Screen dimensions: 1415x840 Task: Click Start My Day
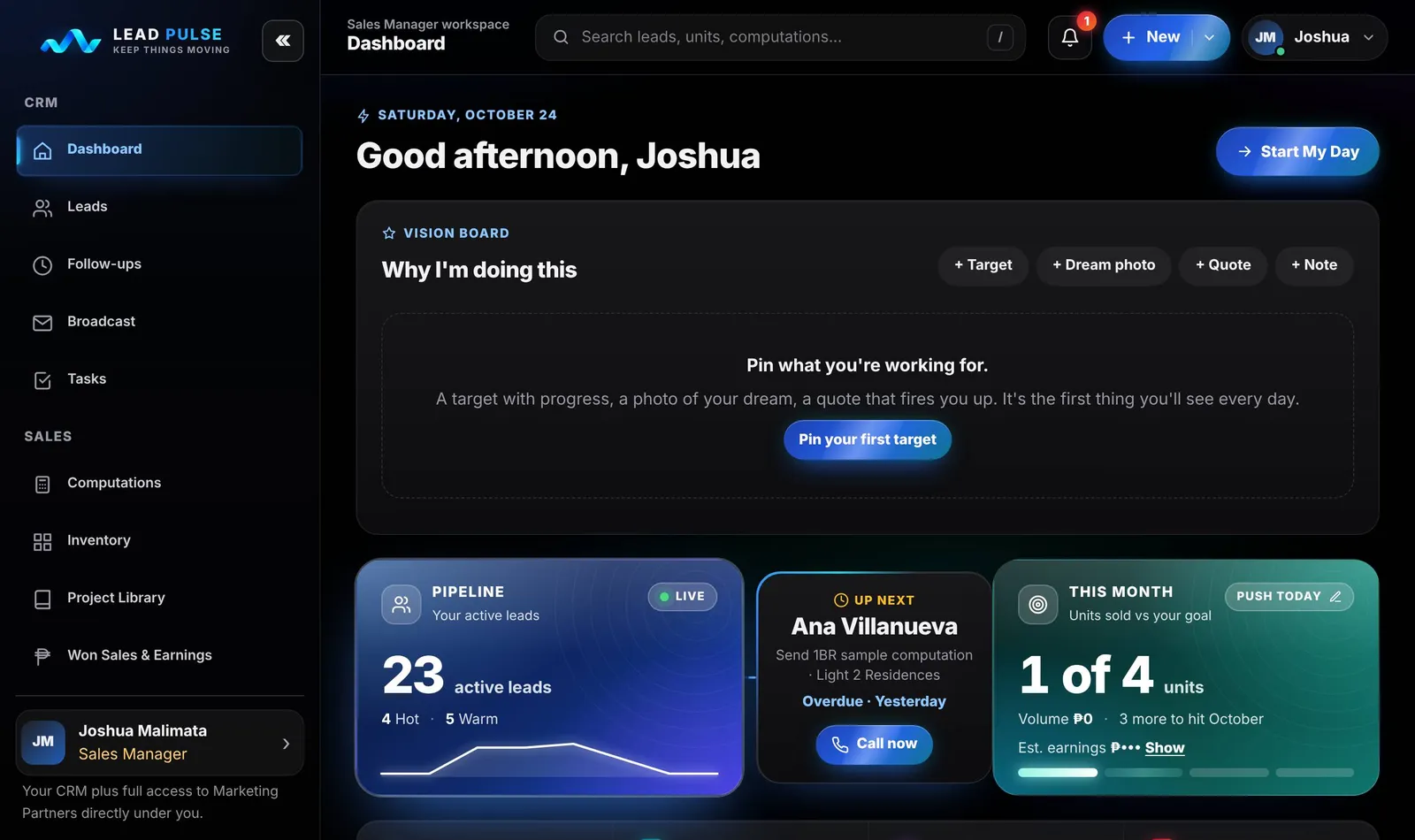click(x=1297, y=152)
